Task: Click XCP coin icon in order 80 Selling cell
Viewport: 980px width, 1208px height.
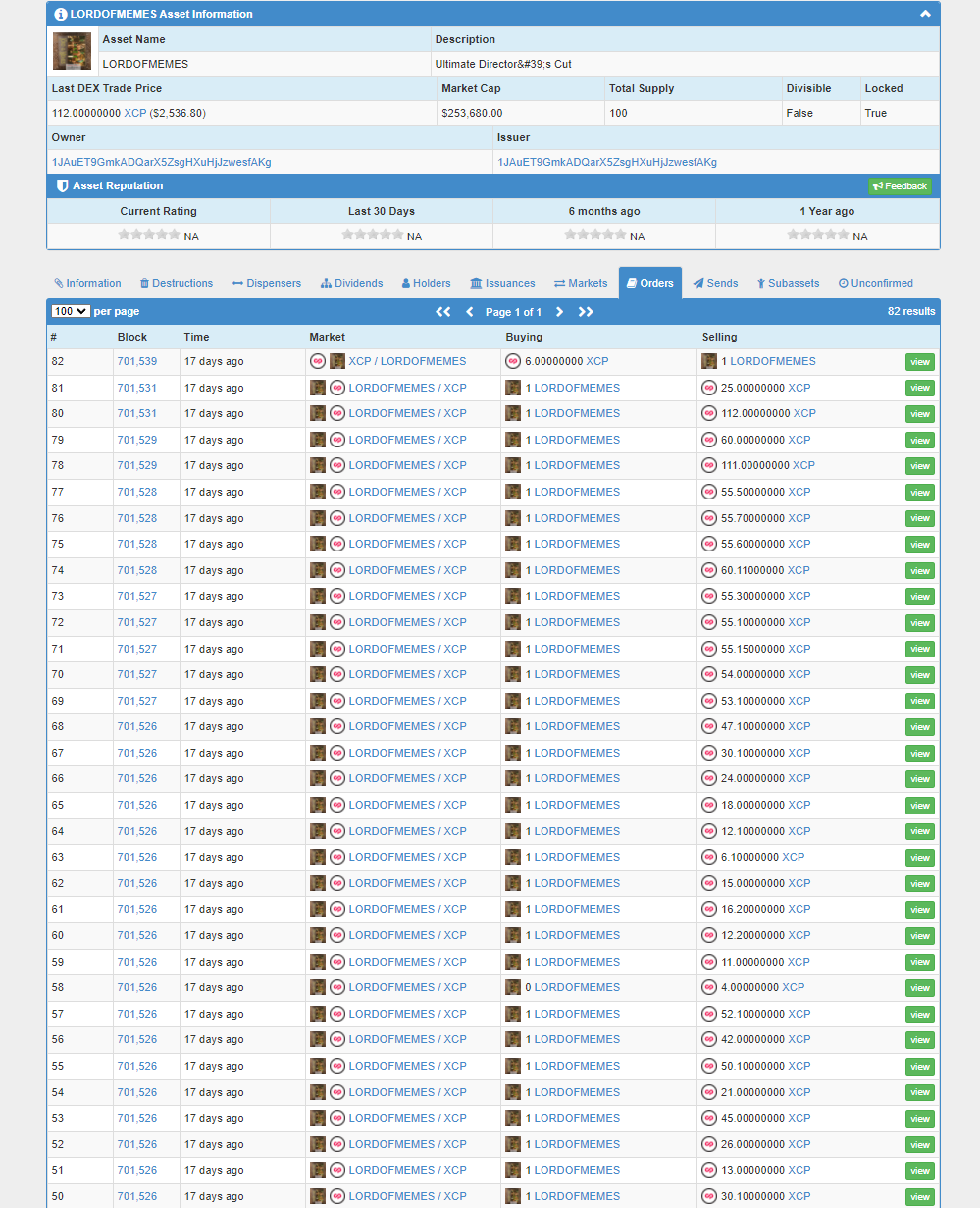Action: [709, 413]
